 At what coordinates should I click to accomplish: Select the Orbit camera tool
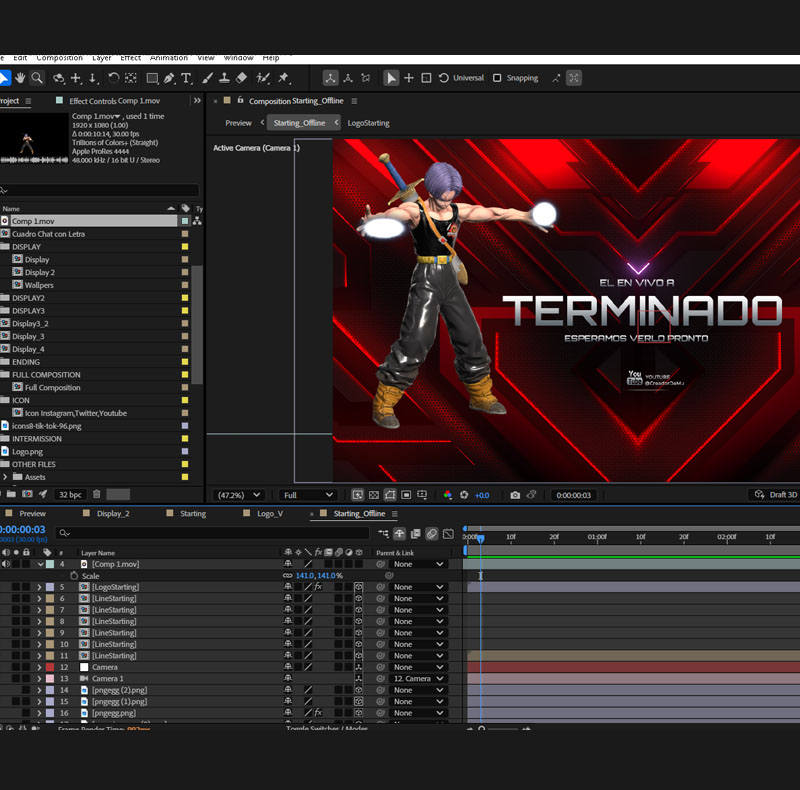pos(59,78)
